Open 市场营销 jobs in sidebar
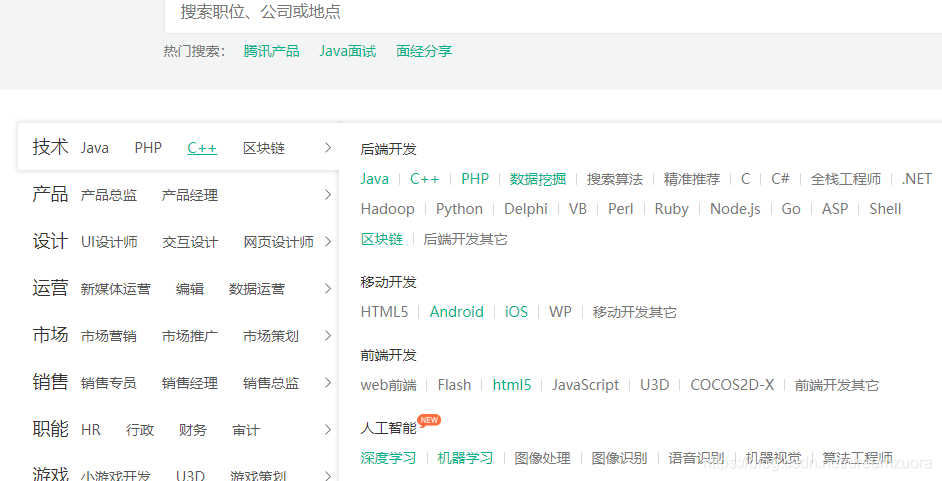Screen dimensions: 942x481 (x=109, y=336)
